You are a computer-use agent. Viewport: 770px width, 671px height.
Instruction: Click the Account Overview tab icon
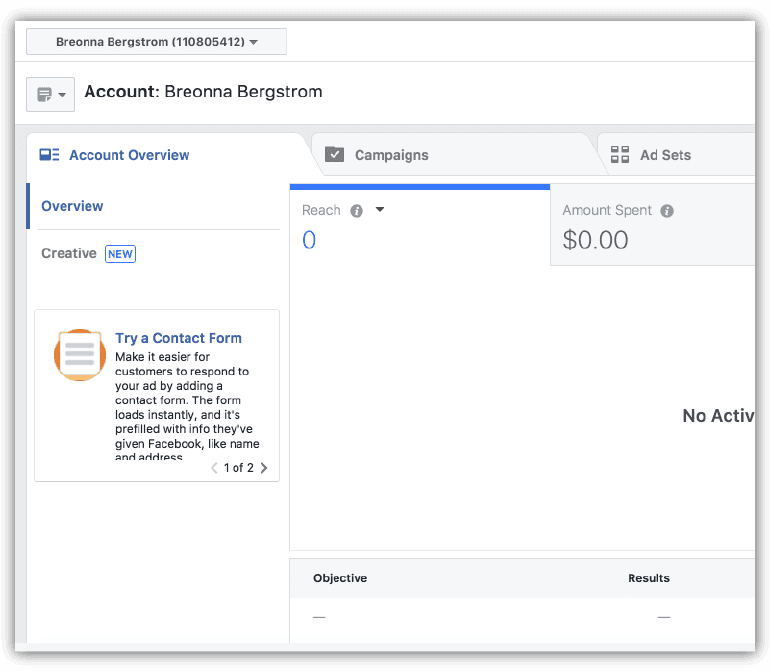(49, 155)
